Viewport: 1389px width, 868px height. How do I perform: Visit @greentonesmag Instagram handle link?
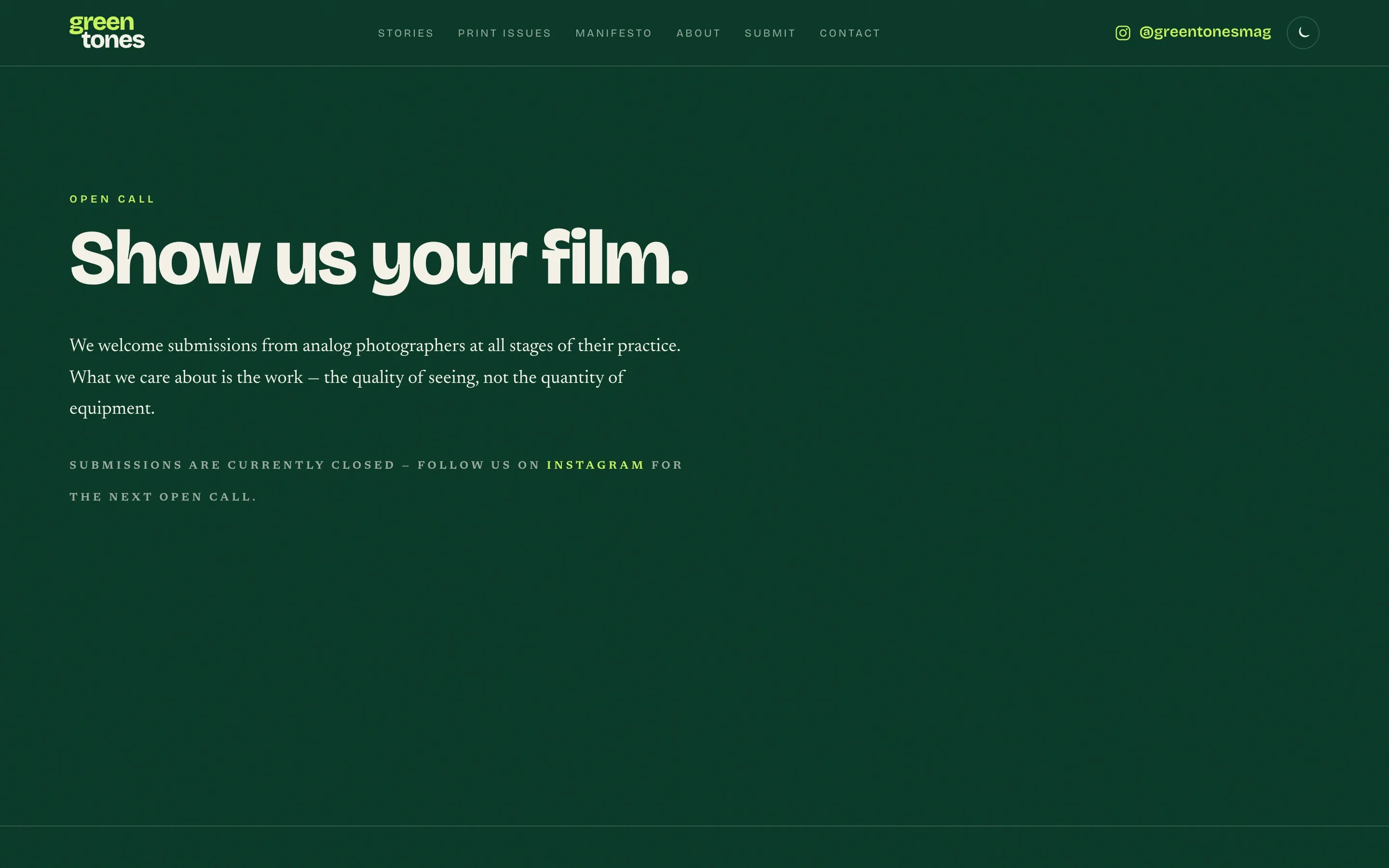1205,32
